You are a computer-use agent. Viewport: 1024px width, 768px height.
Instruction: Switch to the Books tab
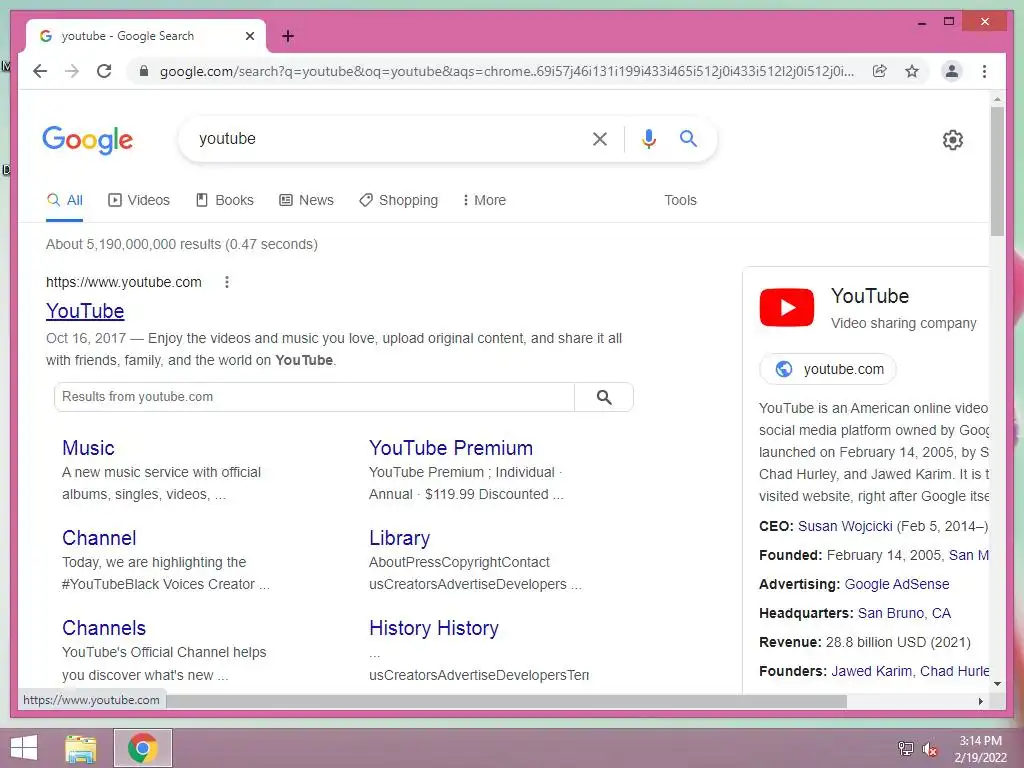click(225, 200)
